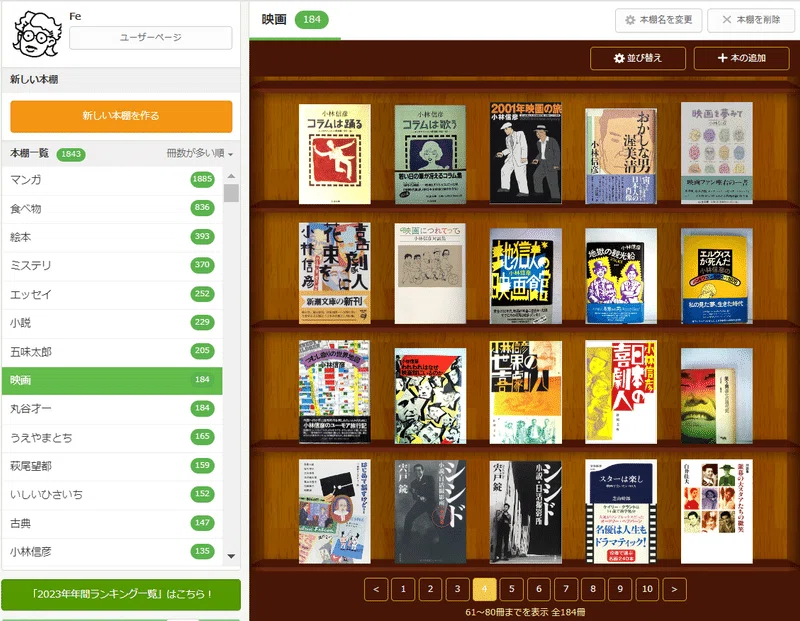The image size is (800, 621).
Task: Select the マンガ shelf in list
Action: [112, 180]
